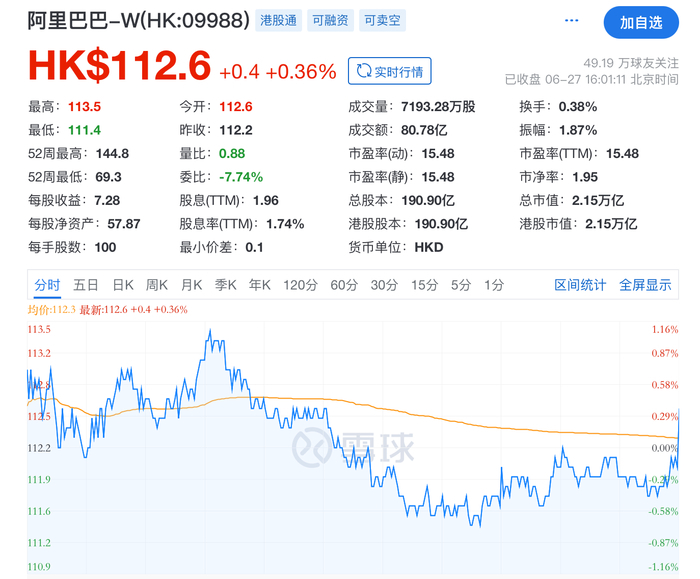Select the 可卖空 tag
Viewport: 700px width, 579px height.
click(382, 21)
